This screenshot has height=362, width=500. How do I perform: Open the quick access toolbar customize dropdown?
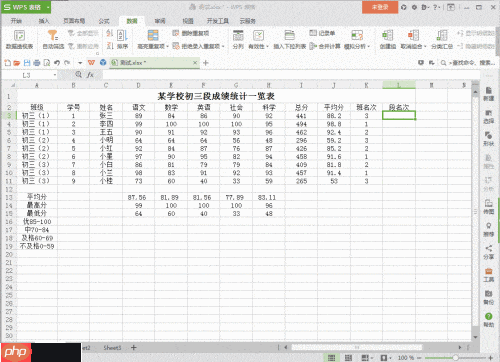80,63
